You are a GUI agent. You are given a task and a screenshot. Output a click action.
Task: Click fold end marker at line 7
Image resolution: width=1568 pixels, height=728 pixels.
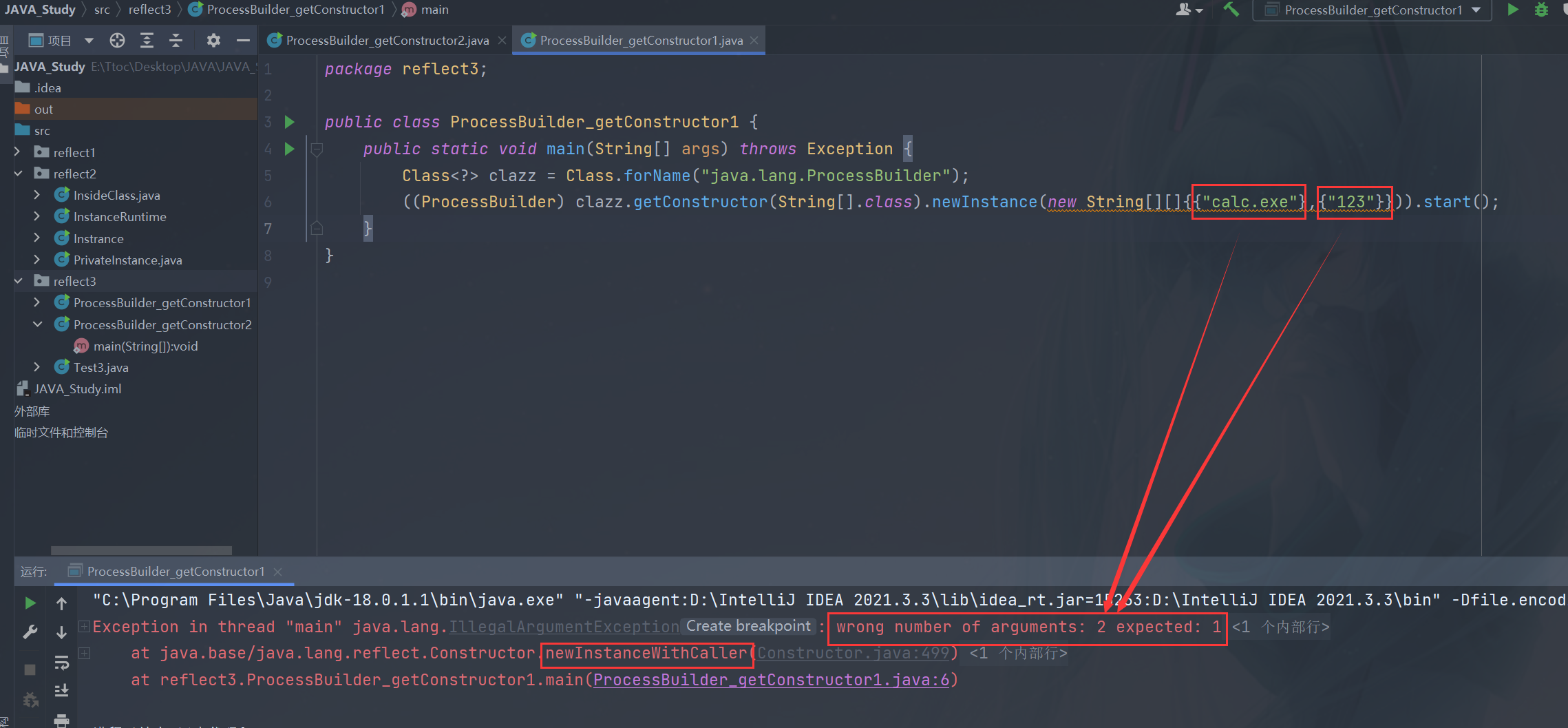tap(317, 229)
